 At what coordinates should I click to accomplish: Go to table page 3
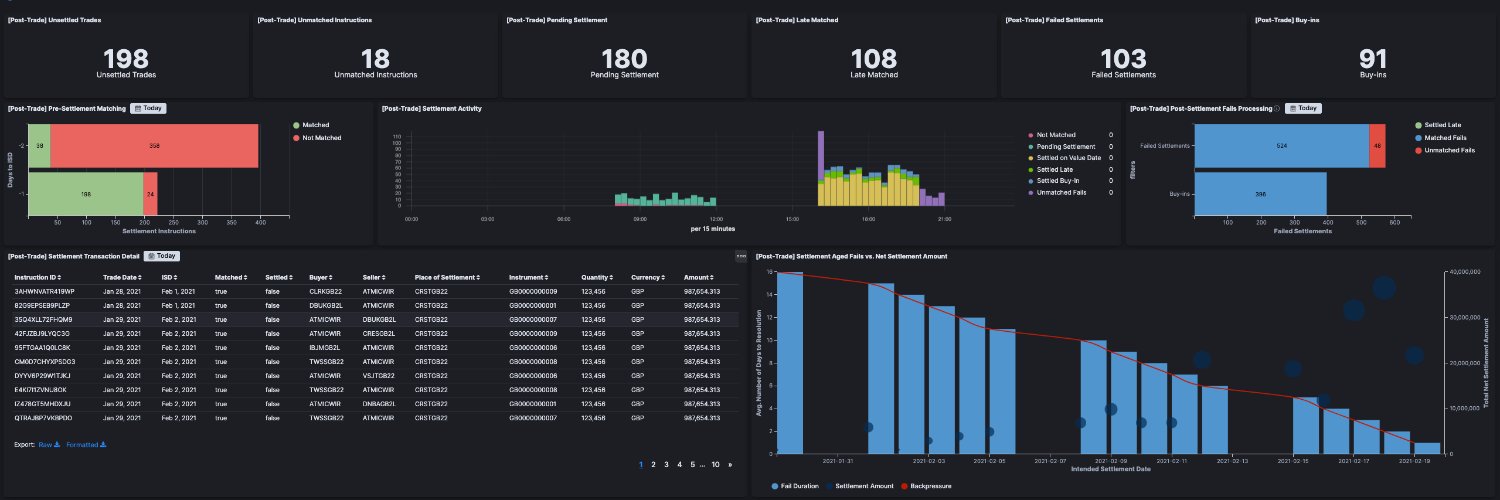(x=666, y=465)
